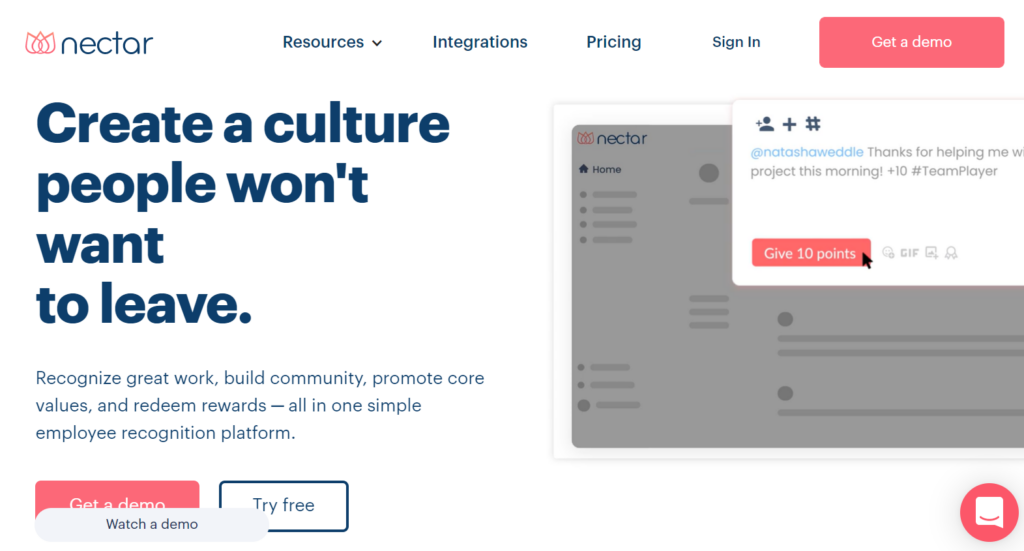Click the Sign In link
Image resolution: width=1024 pixels, height=551 pixels.
tap(736, 42)
